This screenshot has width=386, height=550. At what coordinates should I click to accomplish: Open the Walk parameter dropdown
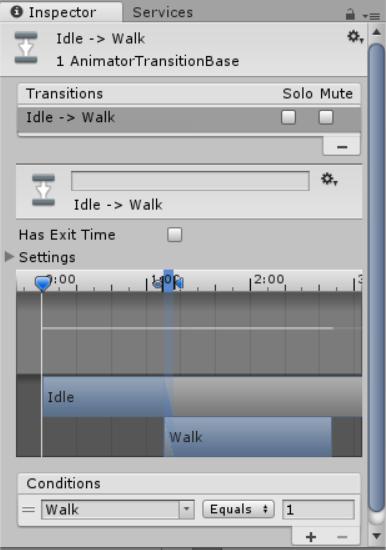[x=118, y=510]
